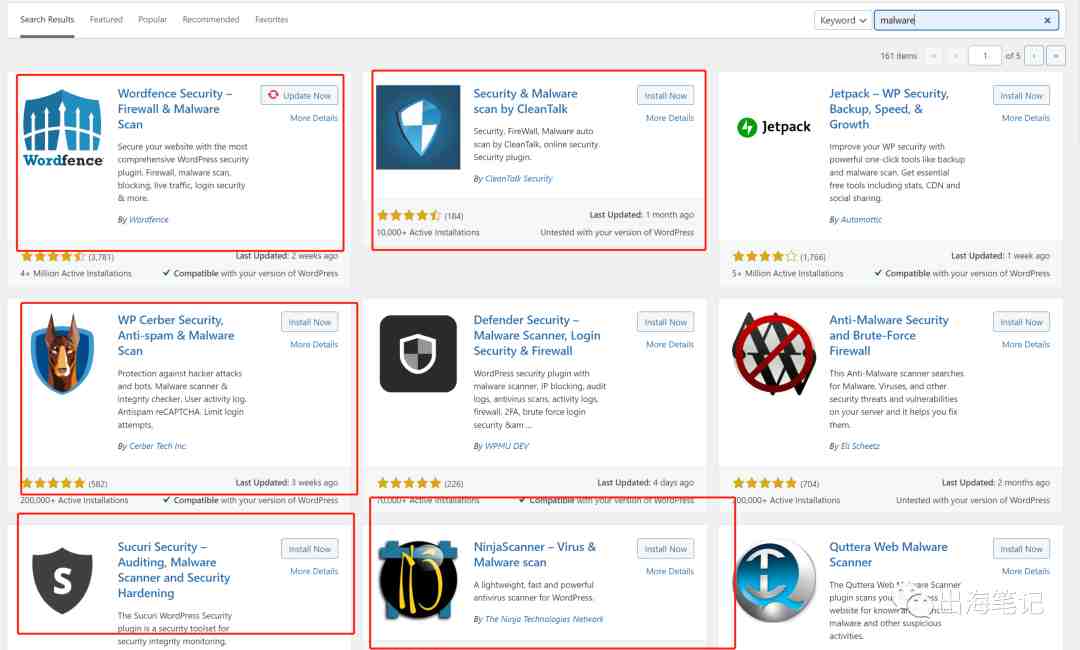Click the Cerber Tech Inc author link

(158, 446)
